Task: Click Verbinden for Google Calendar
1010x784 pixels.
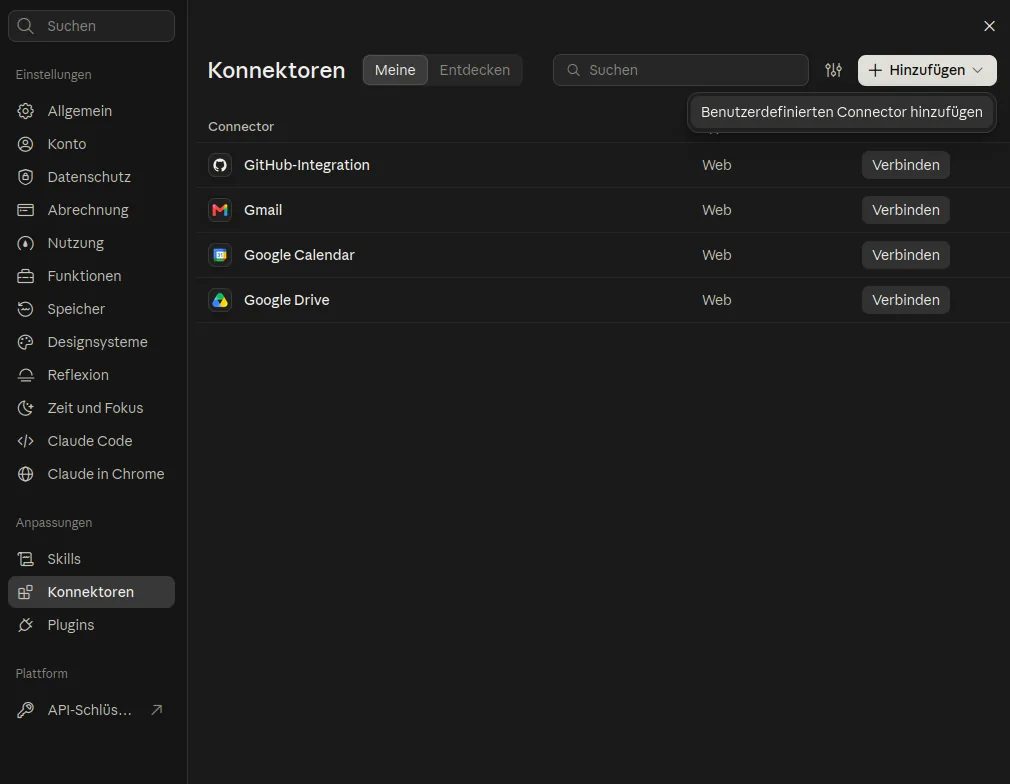Action: point(906,255)
